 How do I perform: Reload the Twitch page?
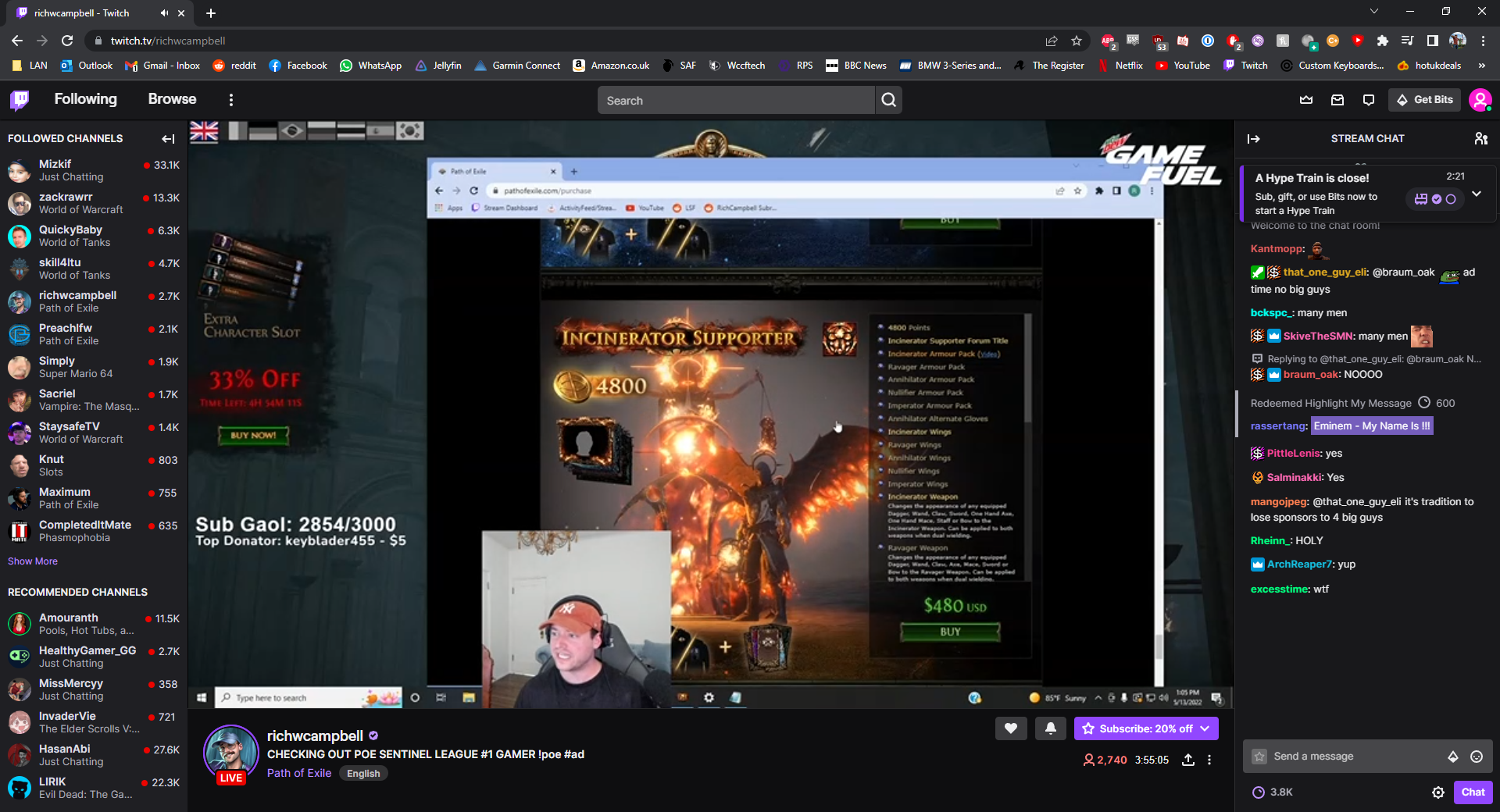[x=67, y=41]
